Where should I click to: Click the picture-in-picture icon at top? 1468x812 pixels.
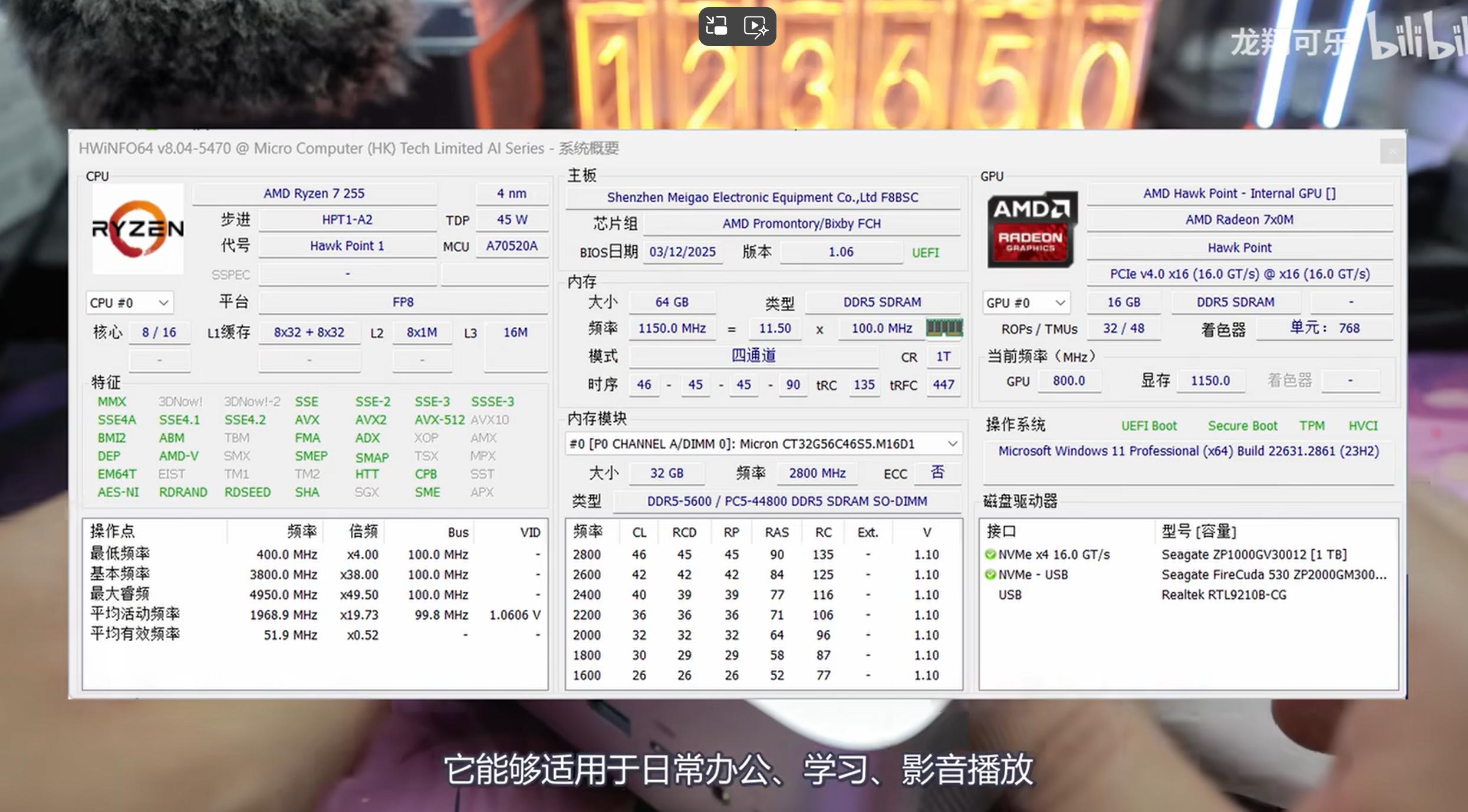click(716, 26)
